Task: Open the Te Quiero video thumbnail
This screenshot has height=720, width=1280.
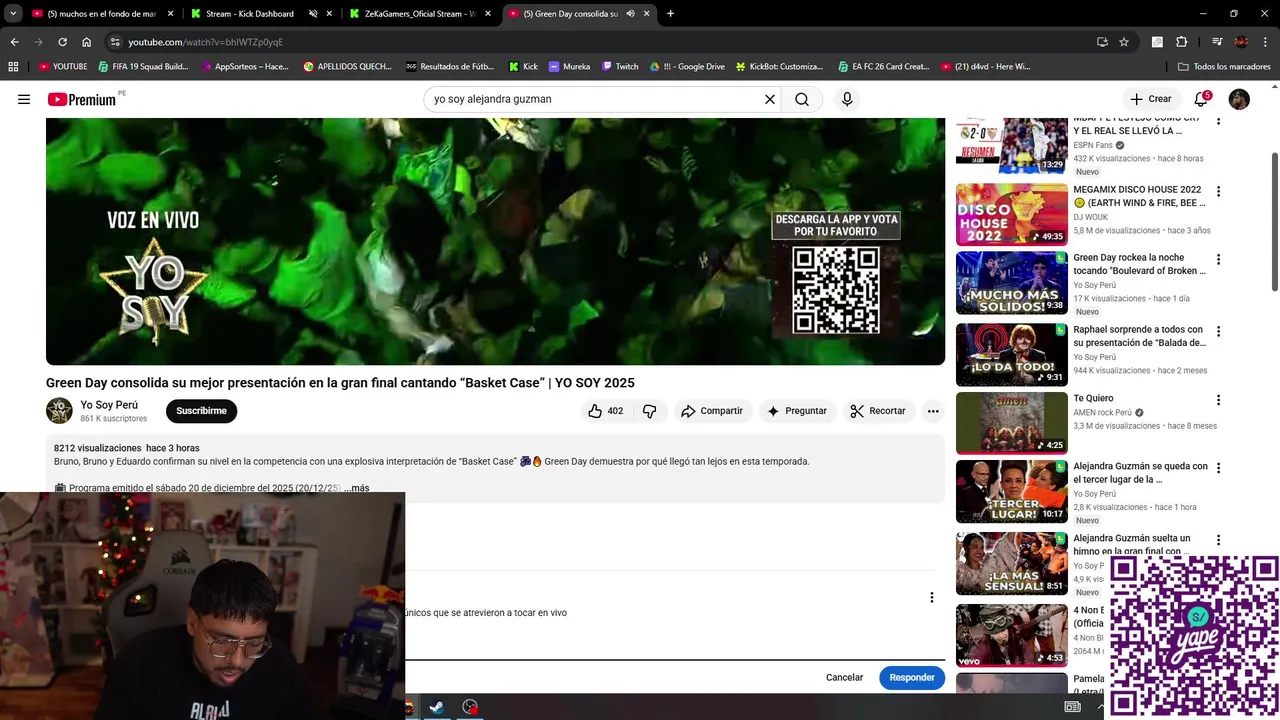Action: 1012,423
